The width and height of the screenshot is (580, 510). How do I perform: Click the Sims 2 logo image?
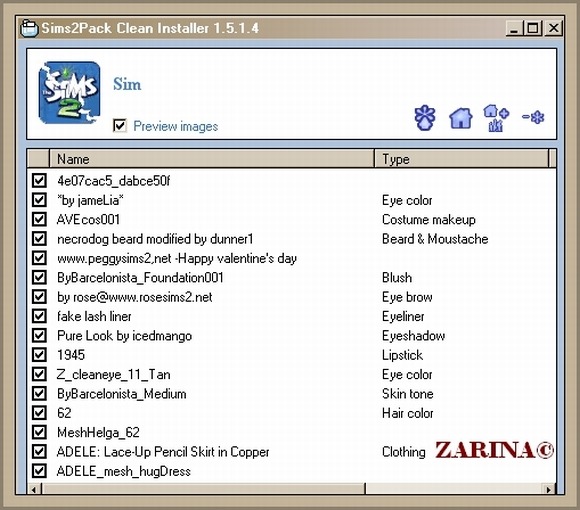69,92
